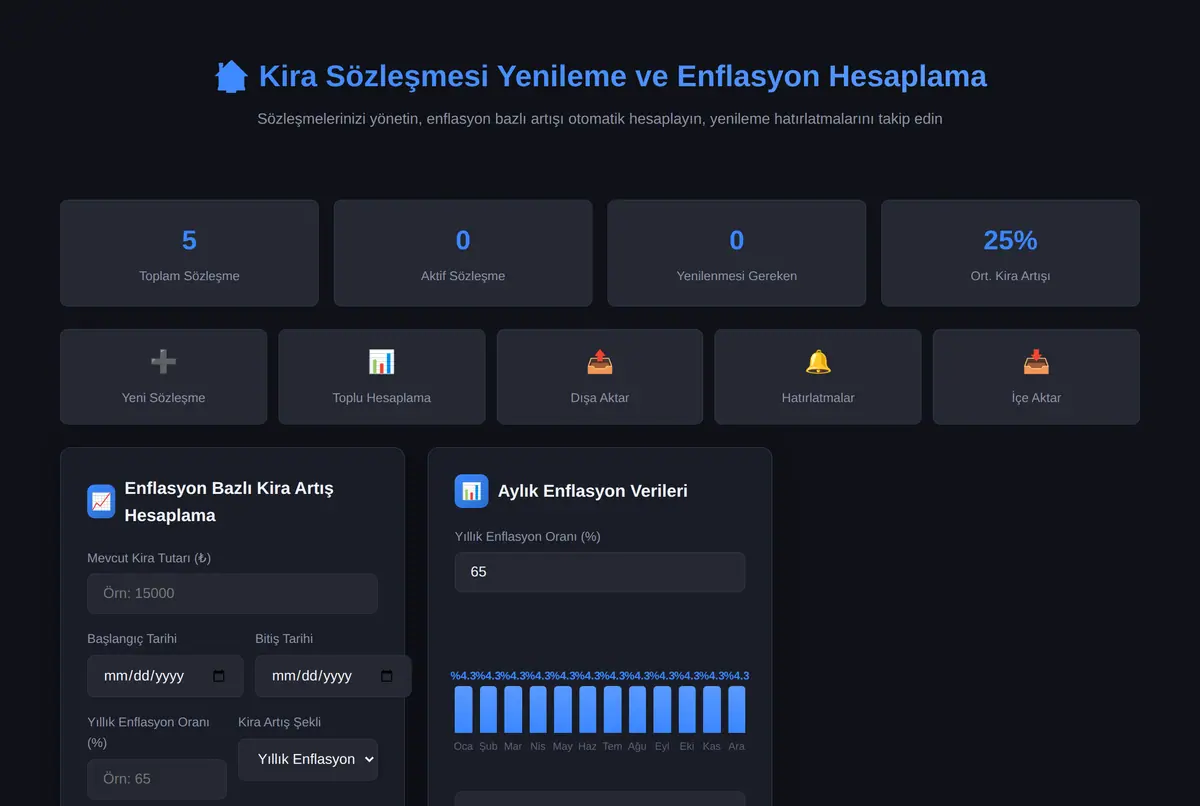Click the Şub bar in inflation chart

[x=488, y=709]
